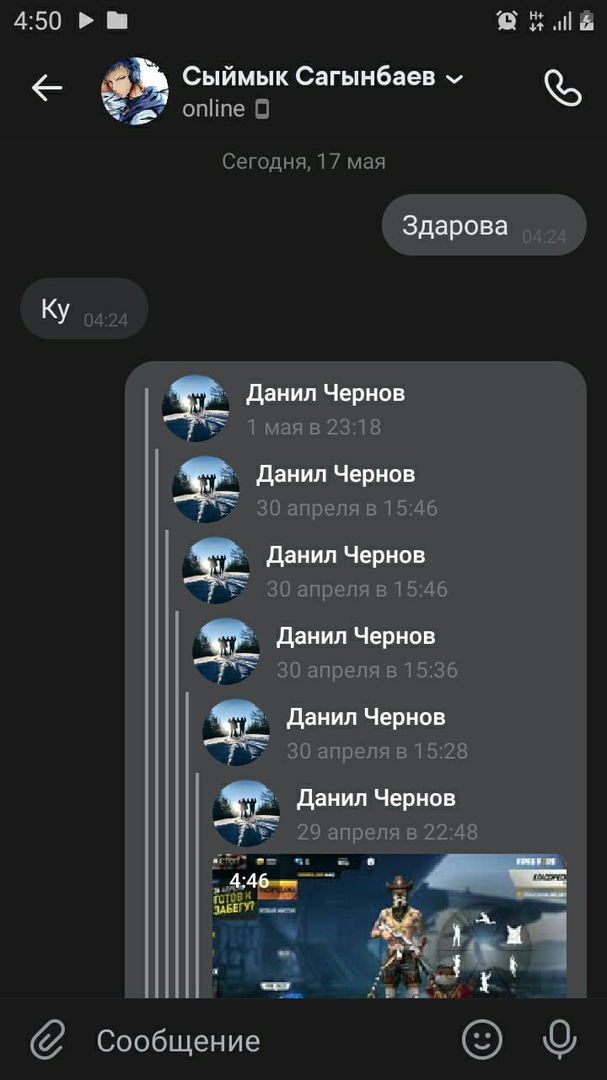Tap alarm clock icon in status bar
The width and height of the screenshot is (607, 1080).
pyautogui.click(x=507, y=21)
